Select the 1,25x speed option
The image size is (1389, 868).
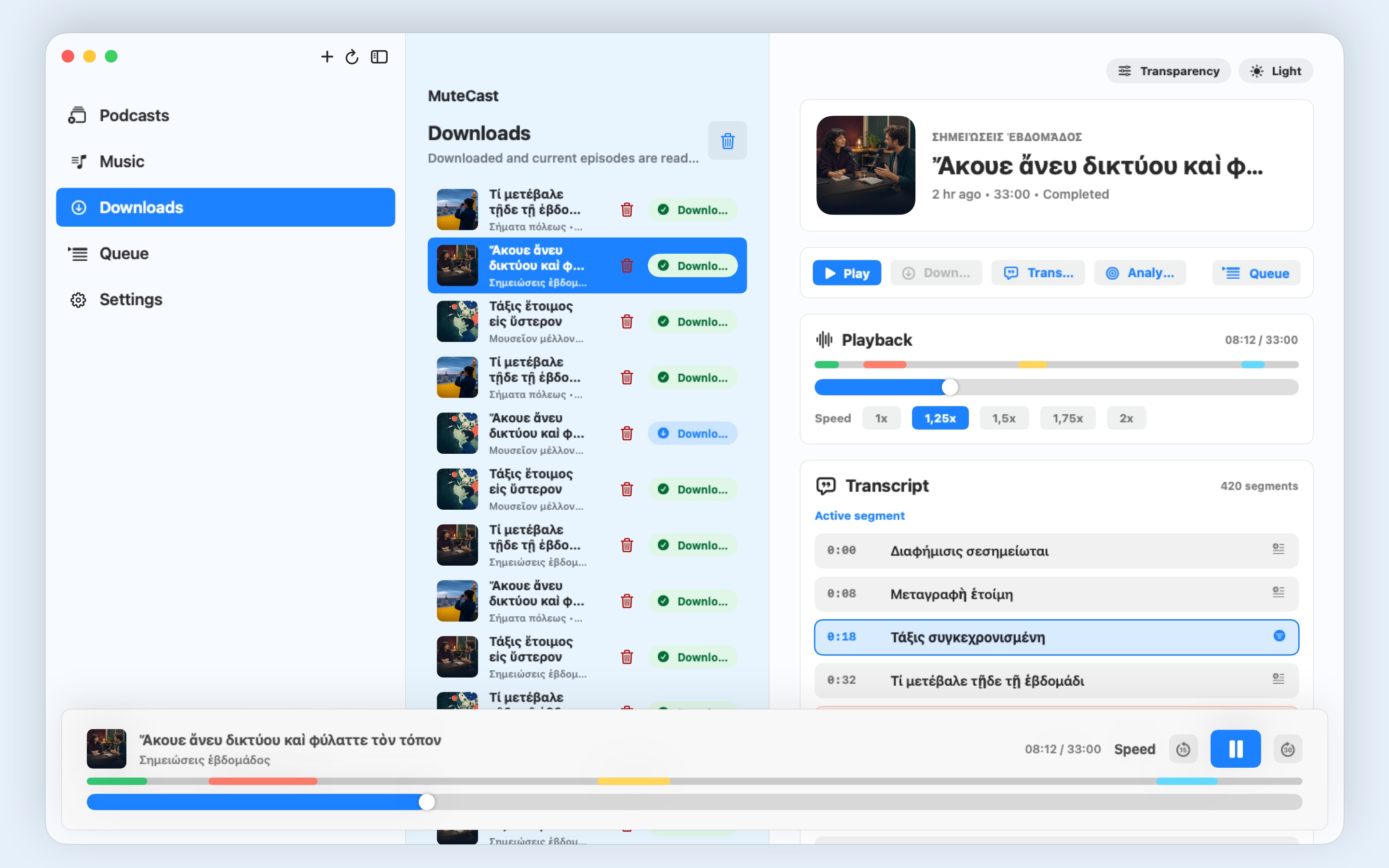(x=940, y=418)
